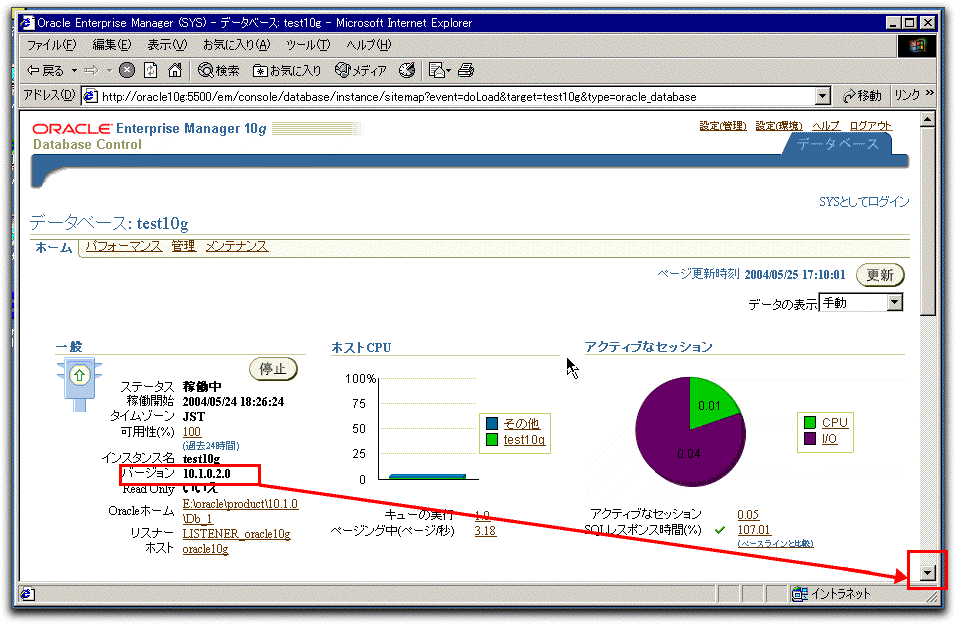Viewport: 956px width, 624px height.
Task: Switch to the メンテナンス tab
Action: click(x=237, y=246)
